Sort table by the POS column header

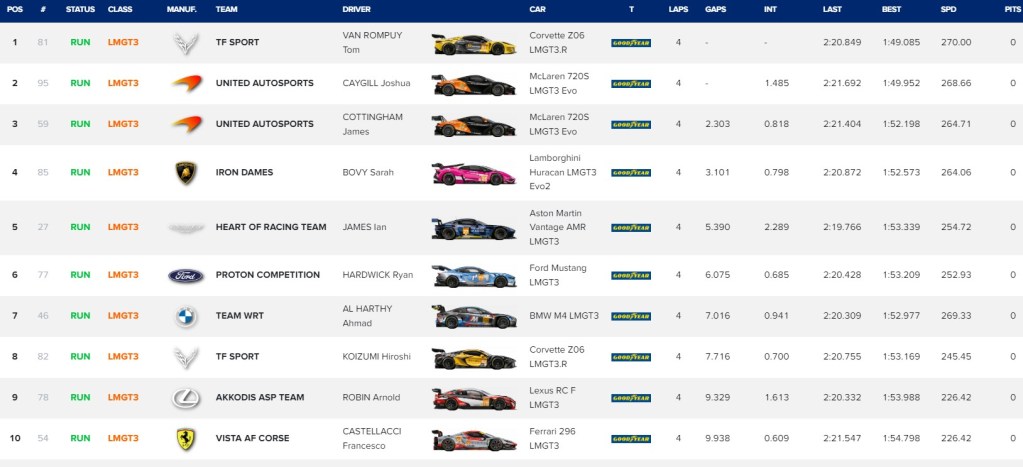pyautogui.click(x=14, y=10)
